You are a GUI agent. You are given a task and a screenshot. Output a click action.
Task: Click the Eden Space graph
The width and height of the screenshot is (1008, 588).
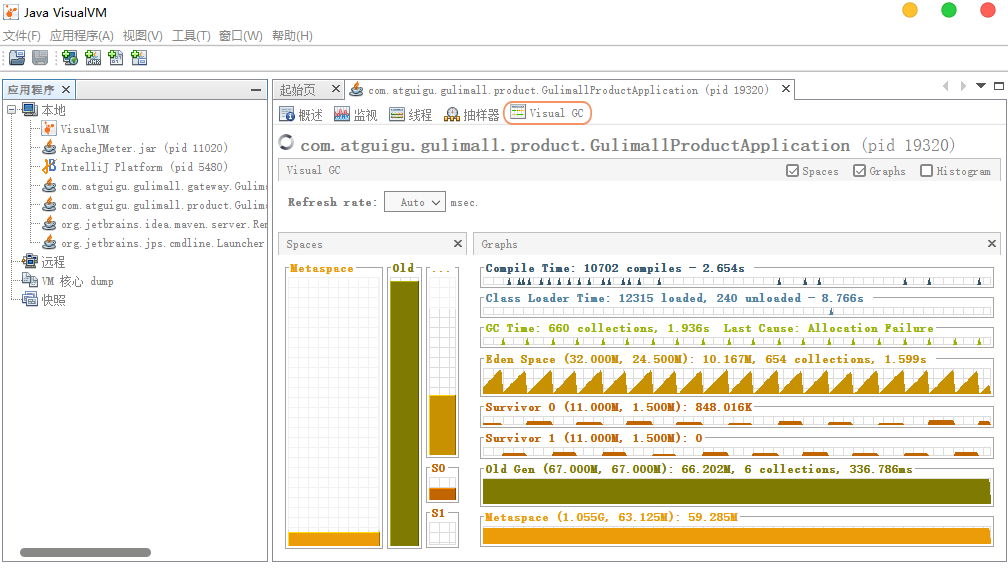(737, 381)
